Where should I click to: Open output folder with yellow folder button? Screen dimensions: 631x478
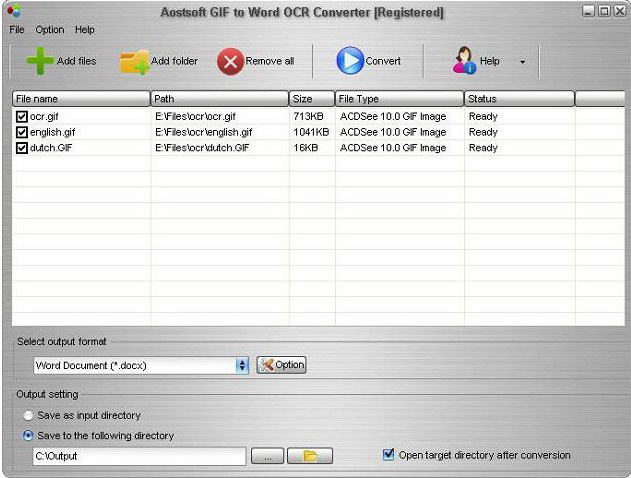pyautogui.click(x=310, y=456)
